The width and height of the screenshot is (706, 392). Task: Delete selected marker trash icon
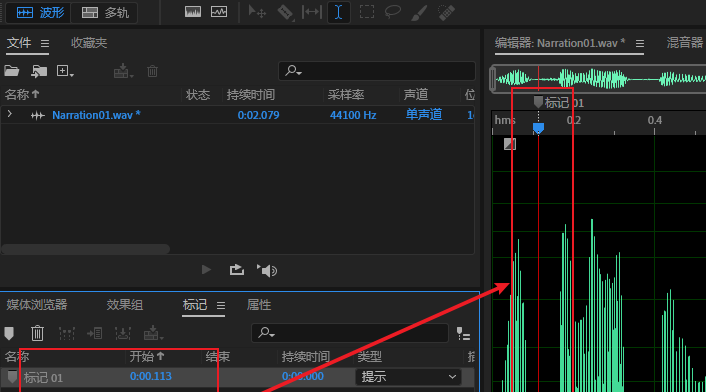[x=37, y=333]
